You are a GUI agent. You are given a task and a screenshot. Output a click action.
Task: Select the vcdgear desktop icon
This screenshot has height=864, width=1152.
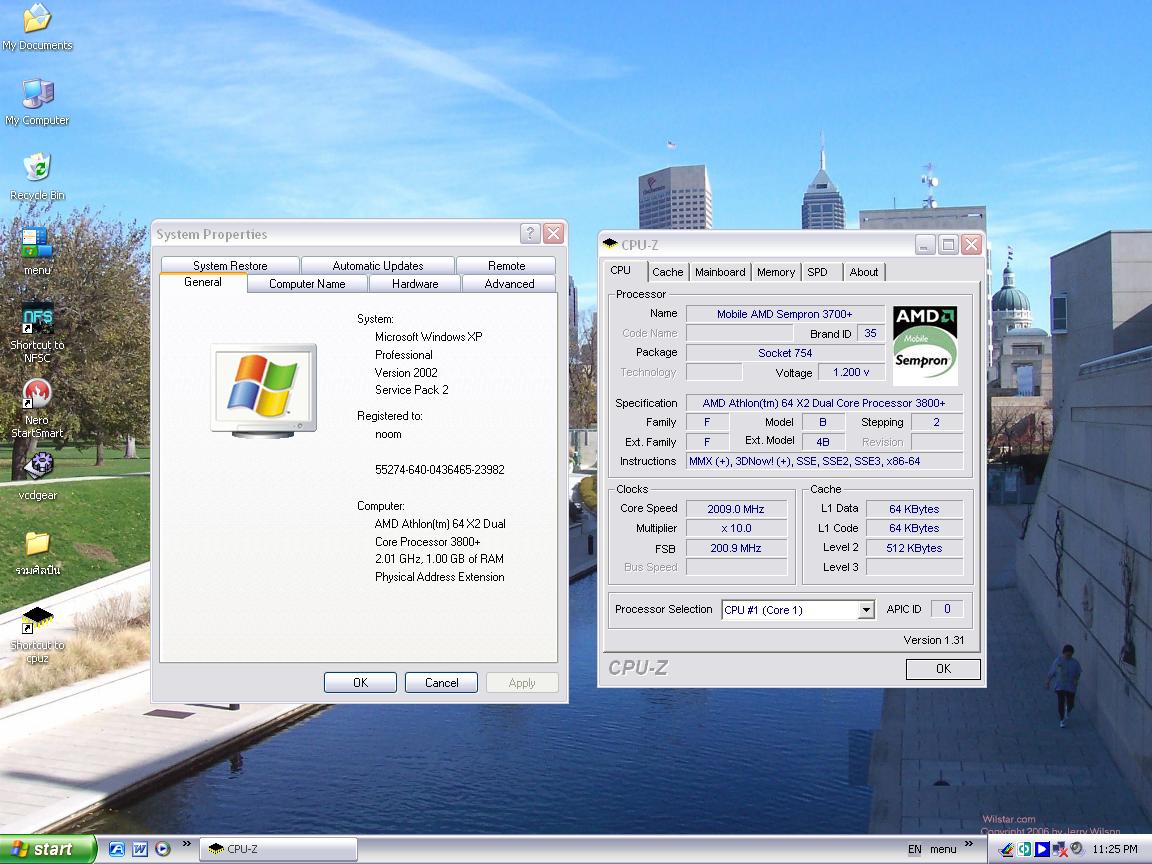37,476
